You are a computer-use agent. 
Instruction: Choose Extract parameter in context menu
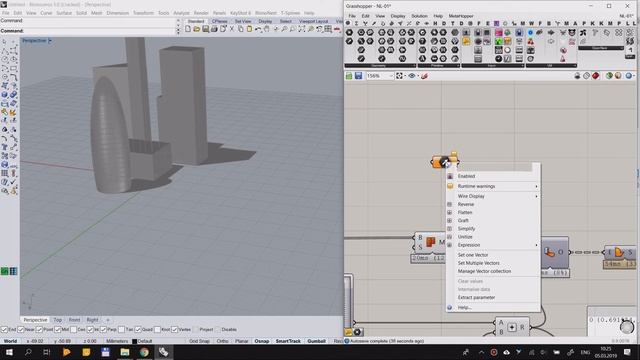[476, 298]
